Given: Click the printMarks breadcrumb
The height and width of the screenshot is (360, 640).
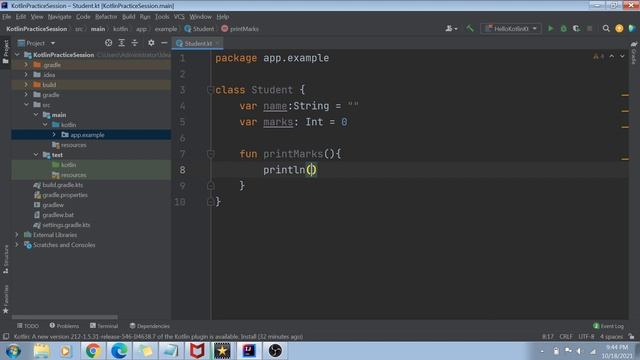Looking at the screenshot, I should click(240, 29).
